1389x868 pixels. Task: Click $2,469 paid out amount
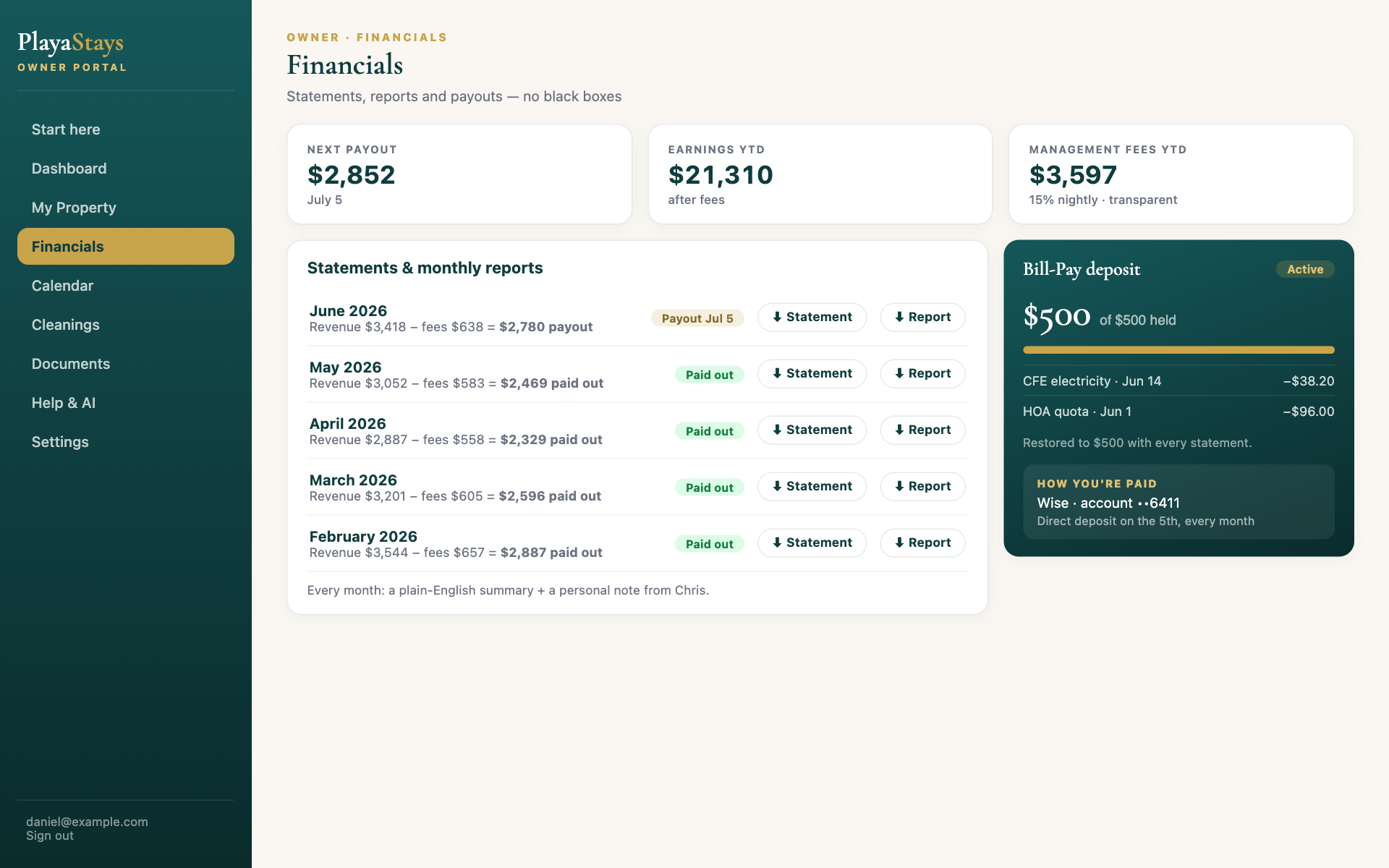(552, 383)
